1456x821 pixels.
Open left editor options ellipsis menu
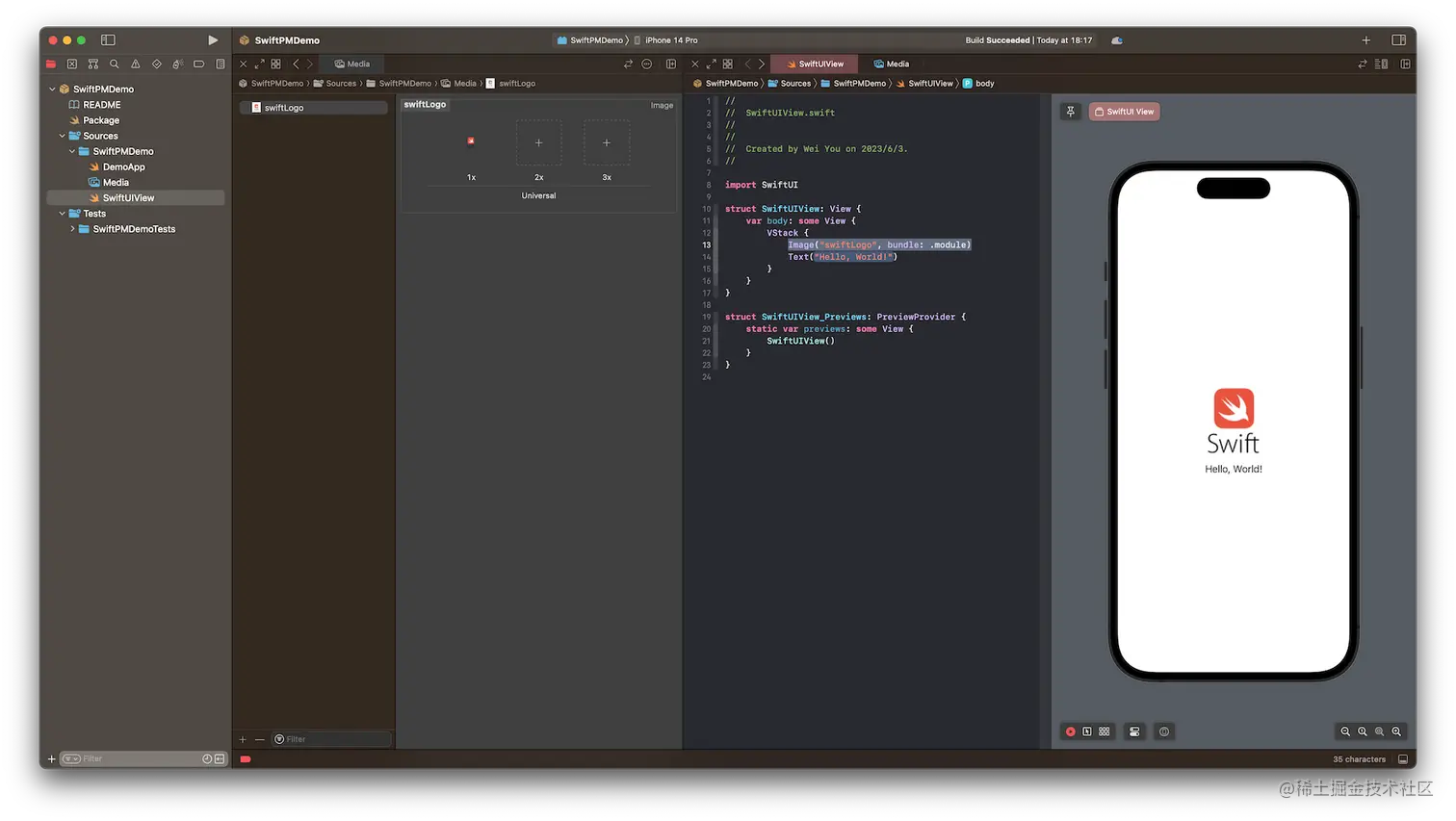[x=647, y=64]
